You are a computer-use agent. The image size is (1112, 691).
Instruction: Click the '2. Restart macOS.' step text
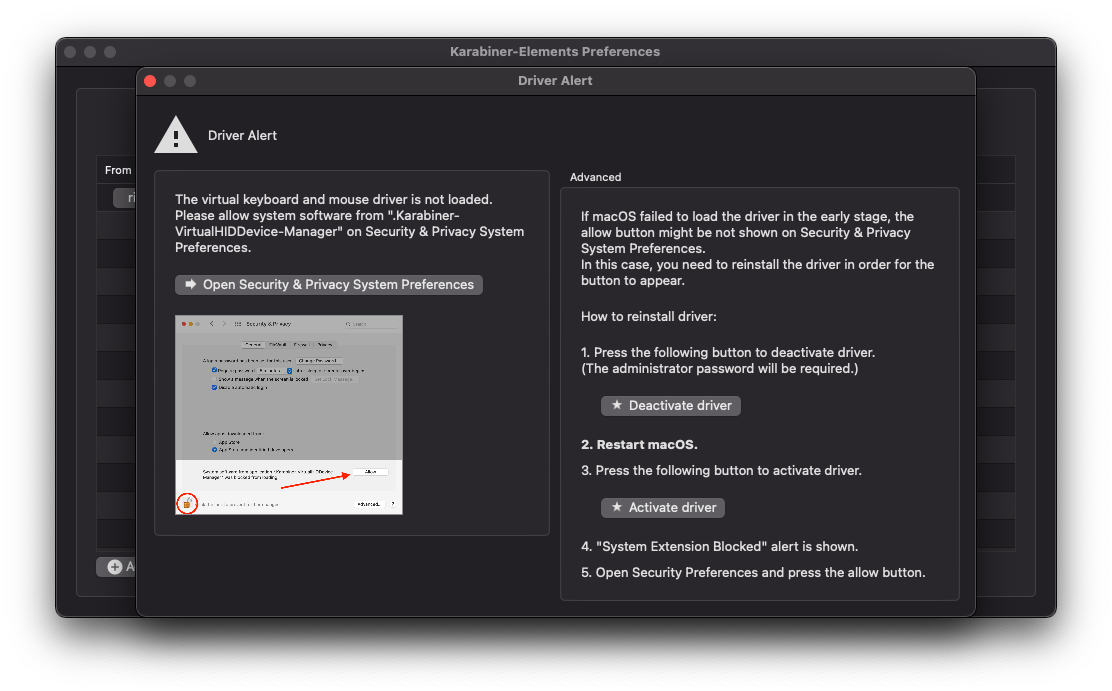pos(639,445)
